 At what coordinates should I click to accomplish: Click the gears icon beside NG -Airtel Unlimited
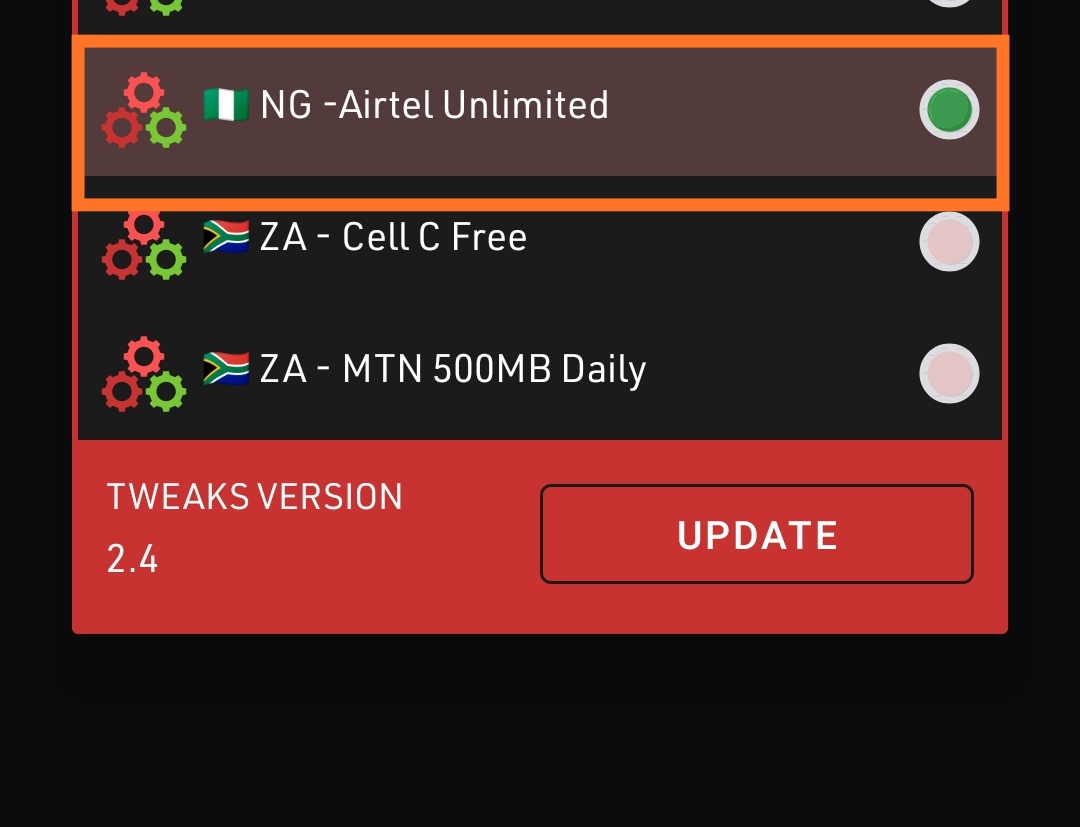(x=144, y=109)
